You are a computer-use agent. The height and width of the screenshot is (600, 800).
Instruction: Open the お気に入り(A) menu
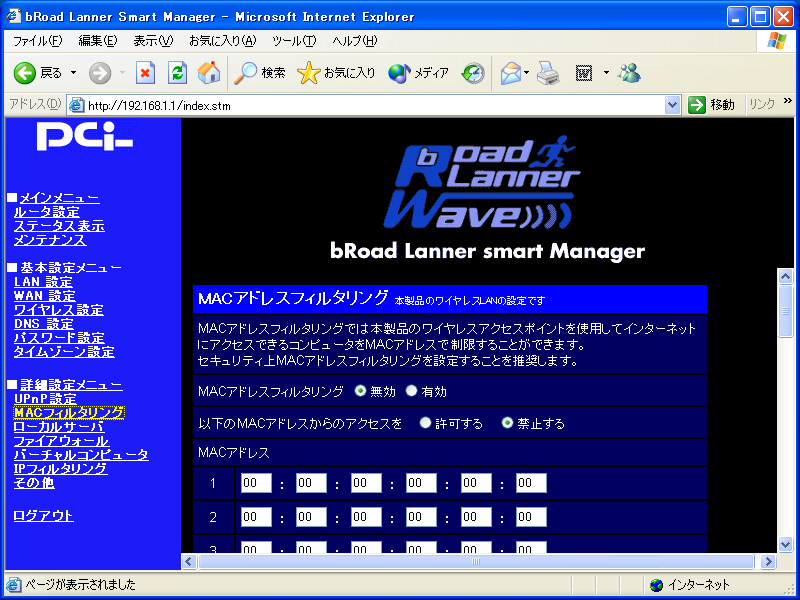pos(222,41)
